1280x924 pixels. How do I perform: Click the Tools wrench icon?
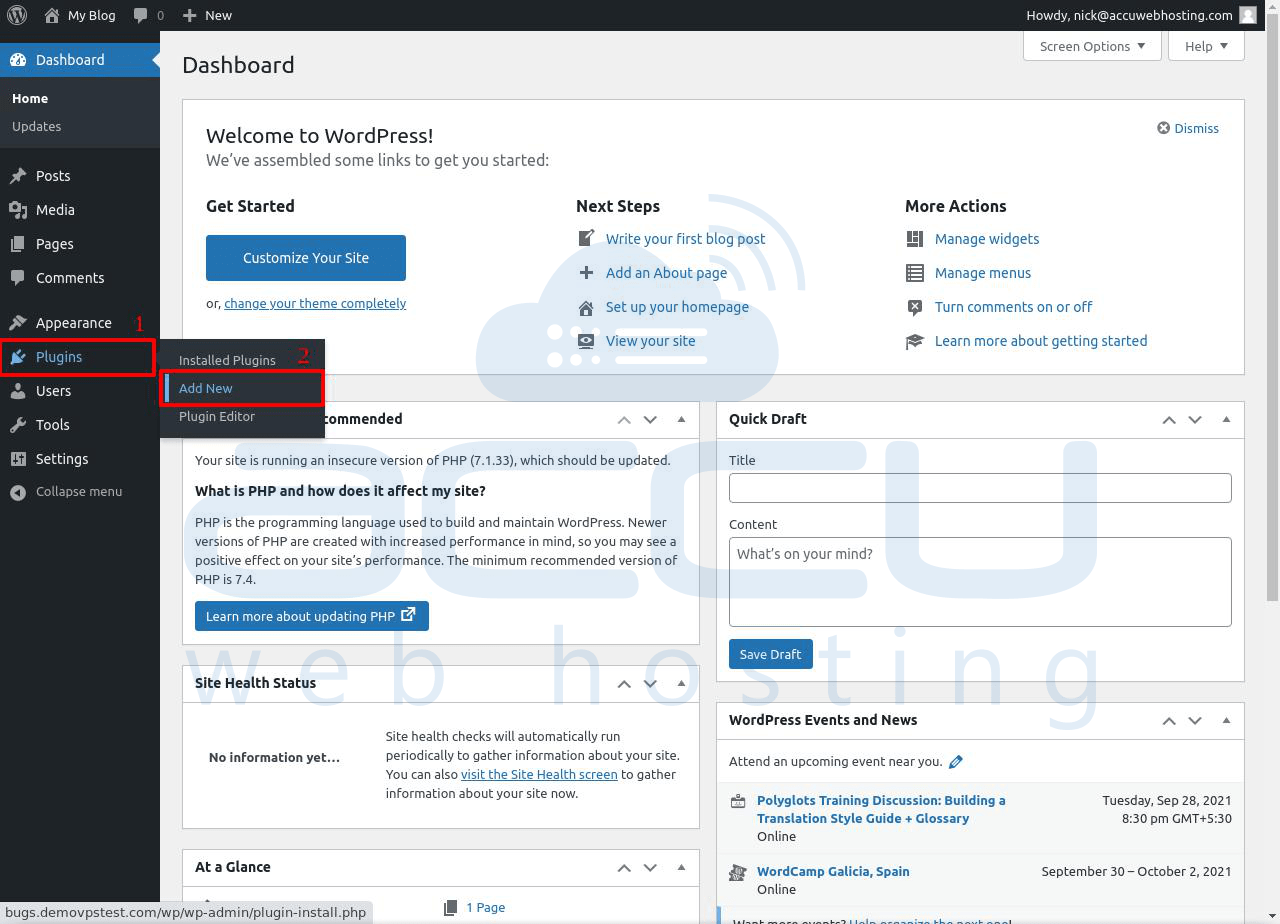(18, 425)
